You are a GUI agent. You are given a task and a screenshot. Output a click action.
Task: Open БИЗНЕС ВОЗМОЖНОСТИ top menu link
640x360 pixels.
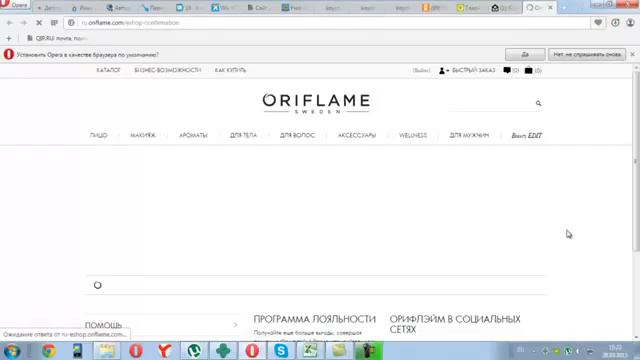point(168,70)
